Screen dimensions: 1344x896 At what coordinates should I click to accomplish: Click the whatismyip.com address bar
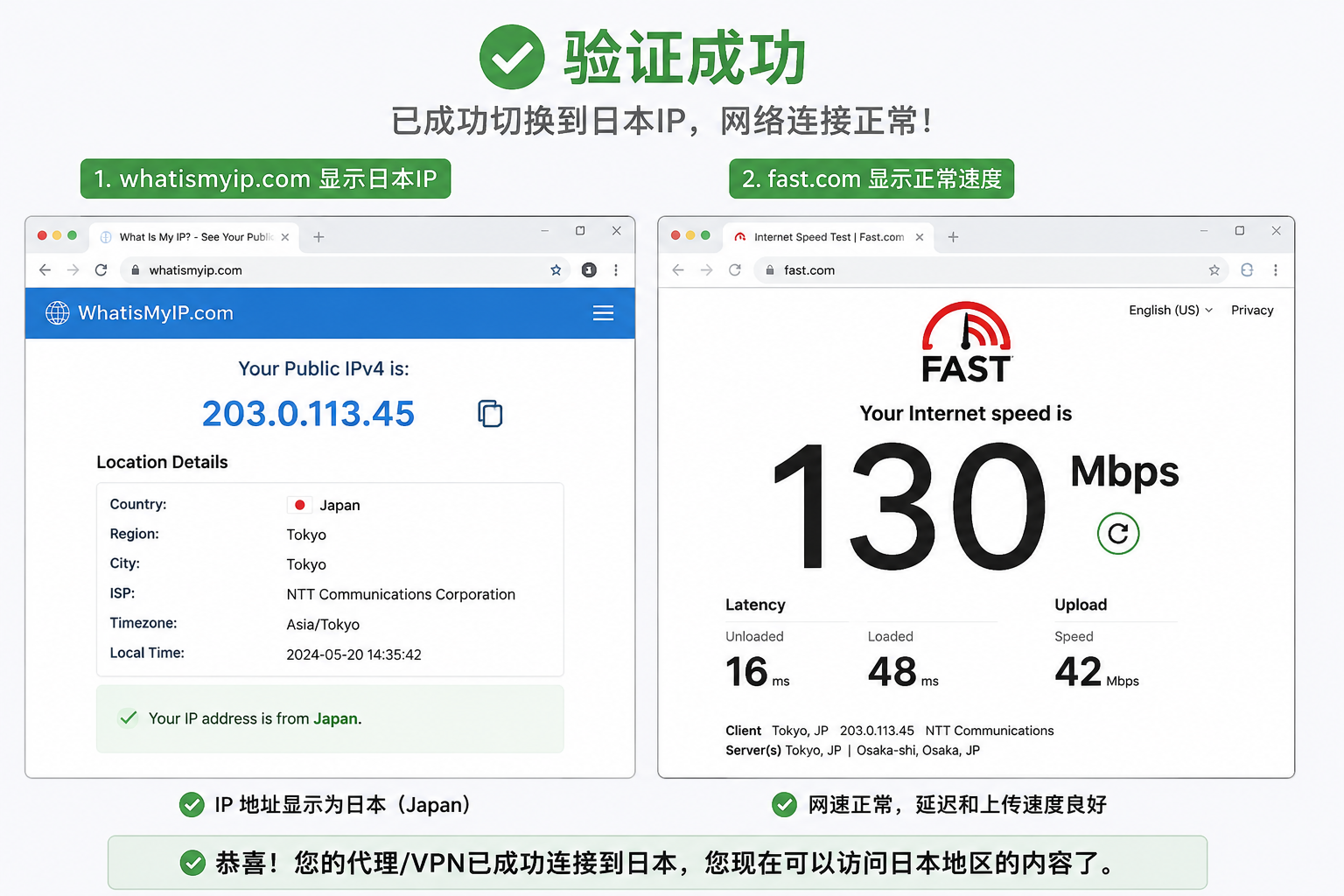345,270
